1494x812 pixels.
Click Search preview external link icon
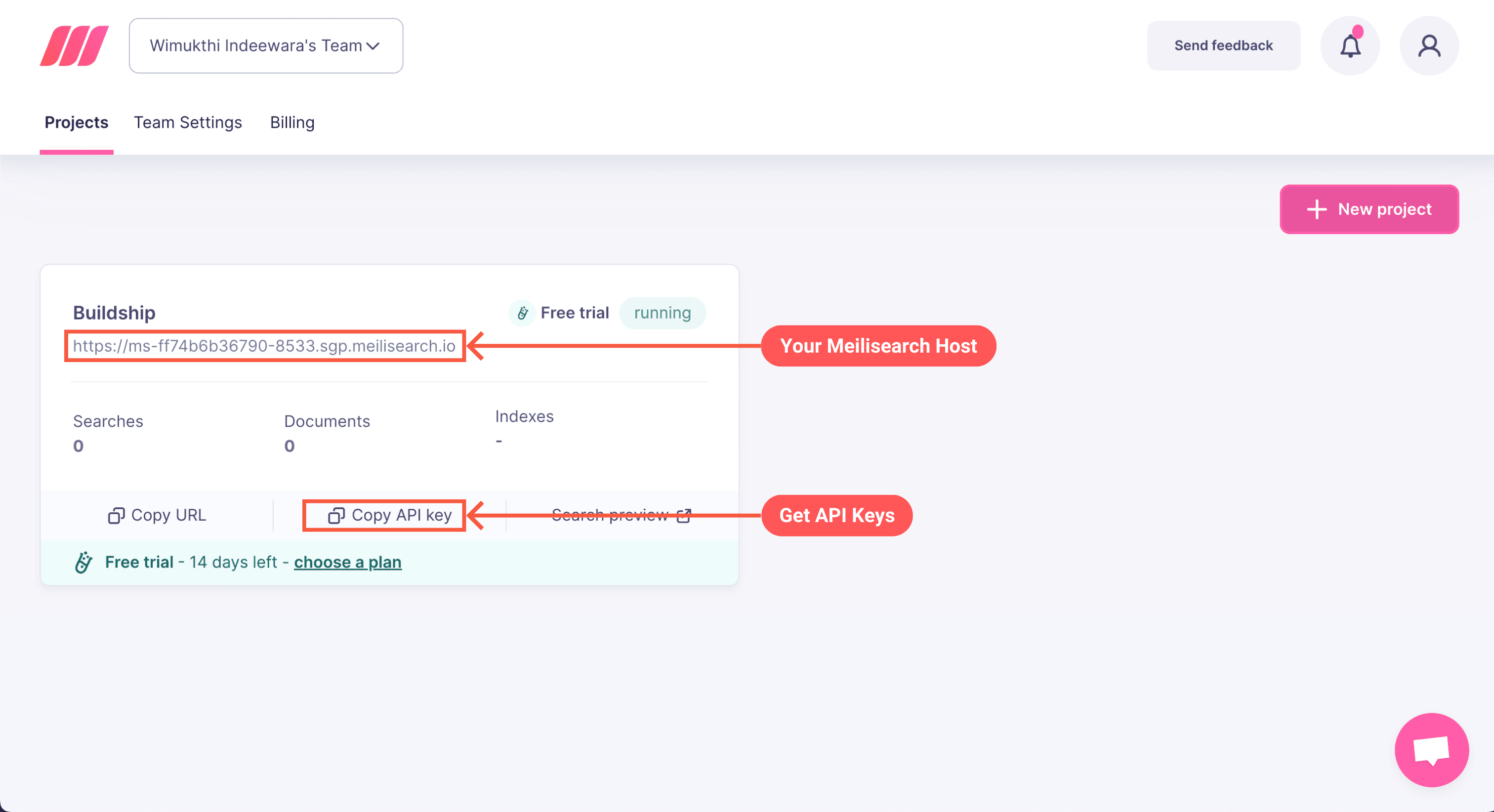click(x=684, y=515)
